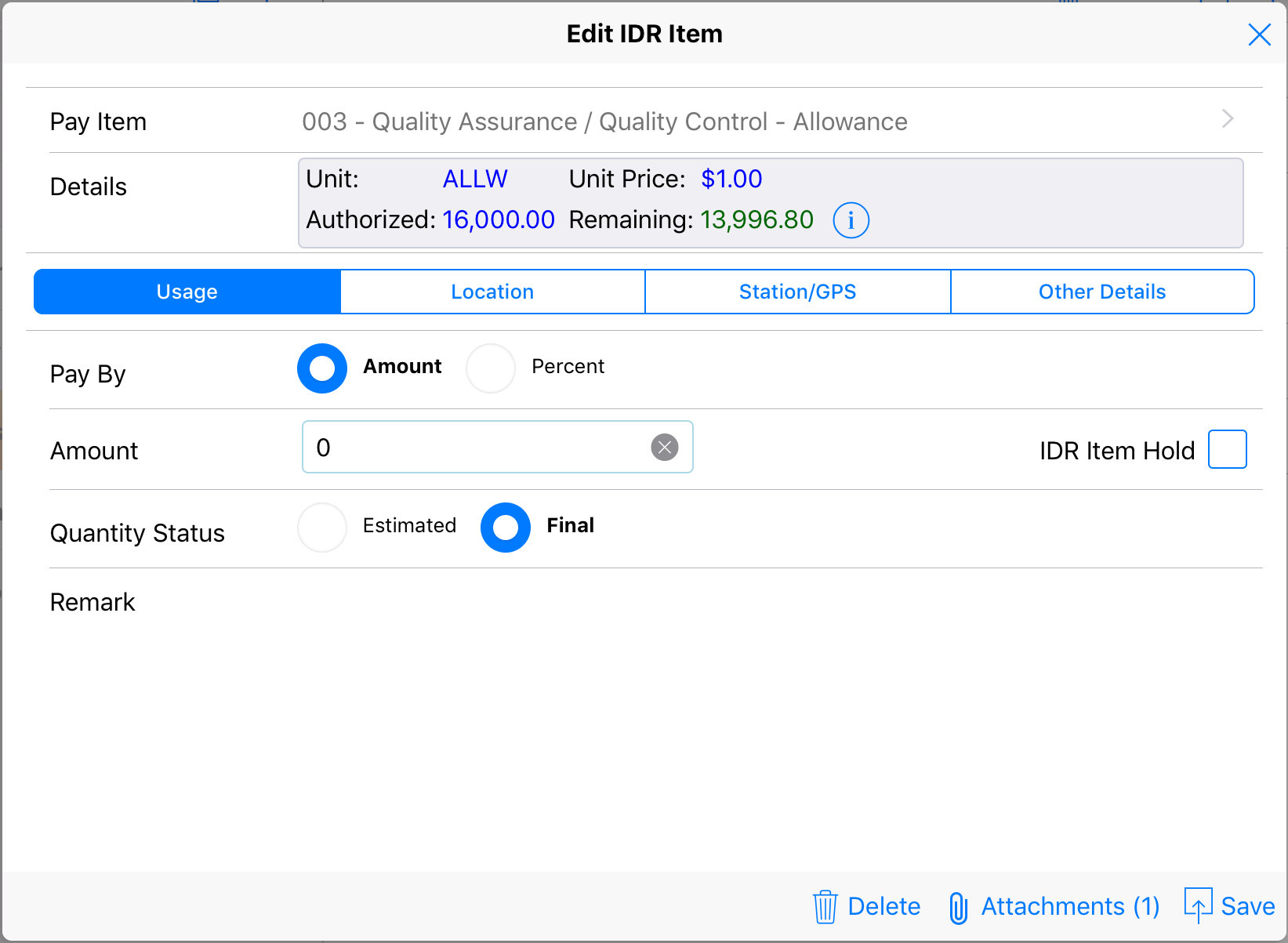Set Quantity Status to Estimated
This screenshot has width=1288, height=943.
[x=322, y=528]
